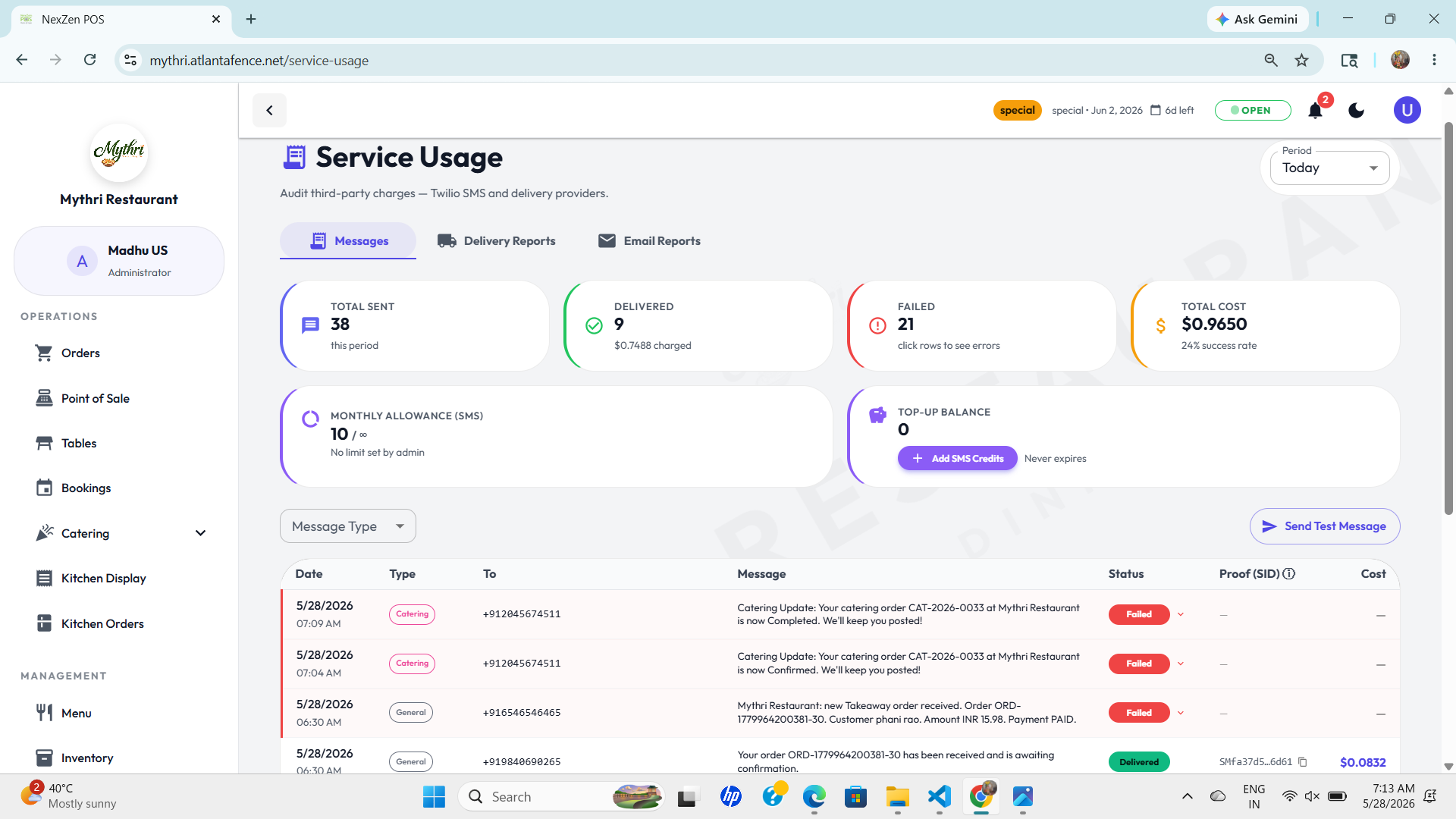Toggle dark mode moon icon
1456x819 pixels.
[1357, 111]
